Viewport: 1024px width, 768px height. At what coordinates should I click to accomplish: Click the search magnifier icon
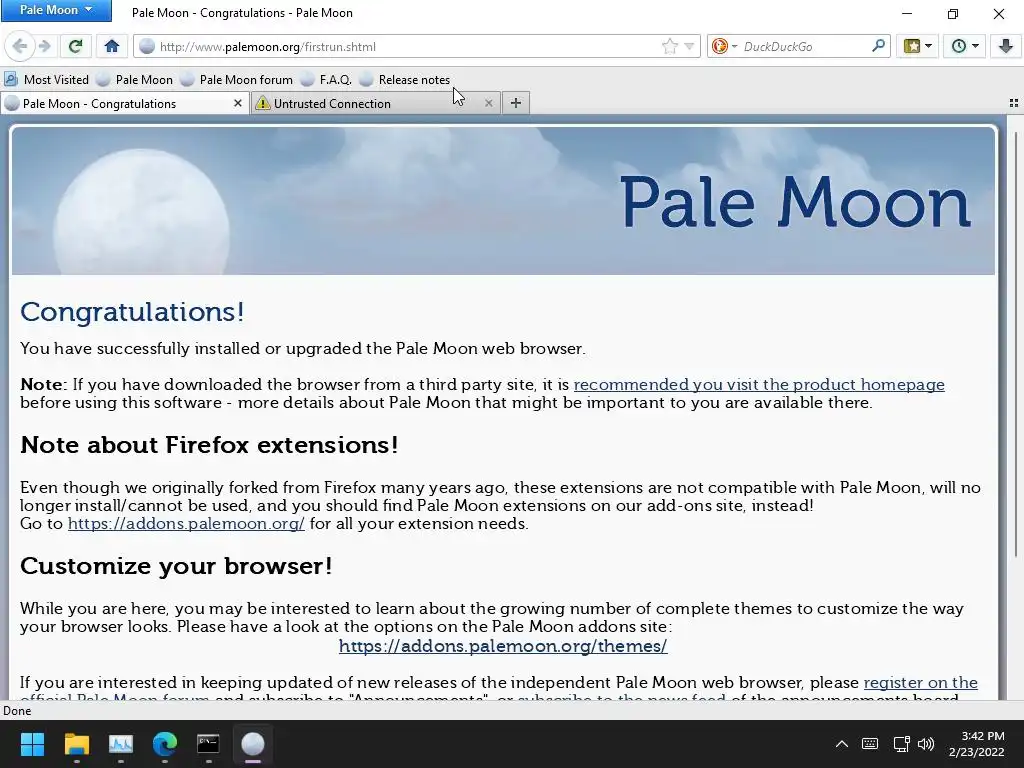click(x=879, y=46)
